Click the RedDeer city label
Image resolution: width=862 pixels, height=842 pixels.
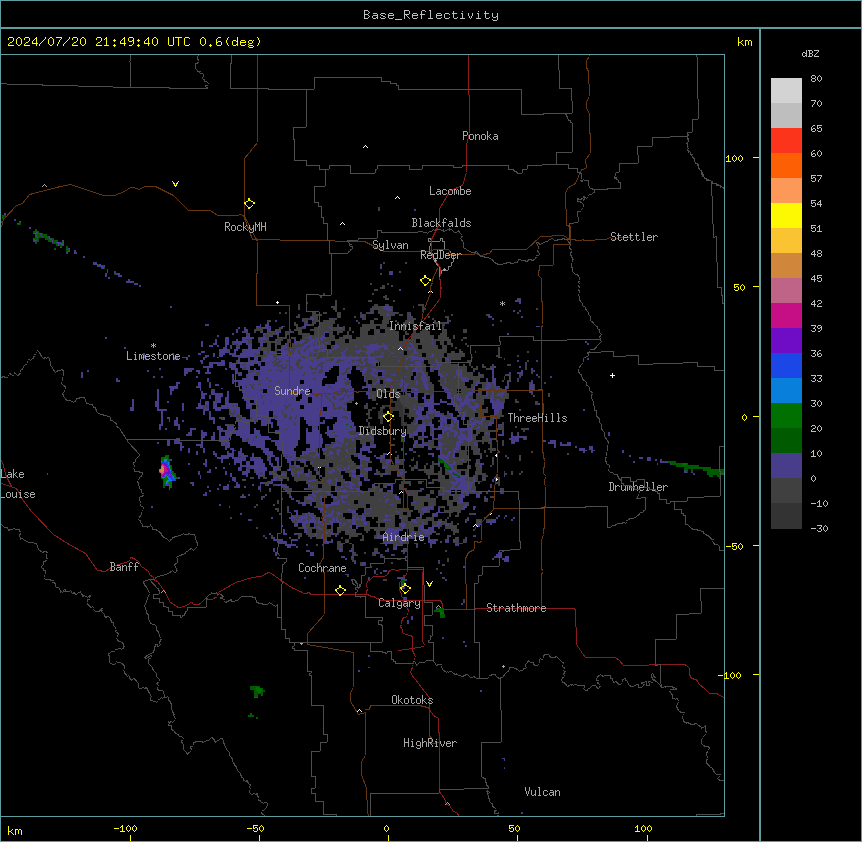(x=440, y=255)
